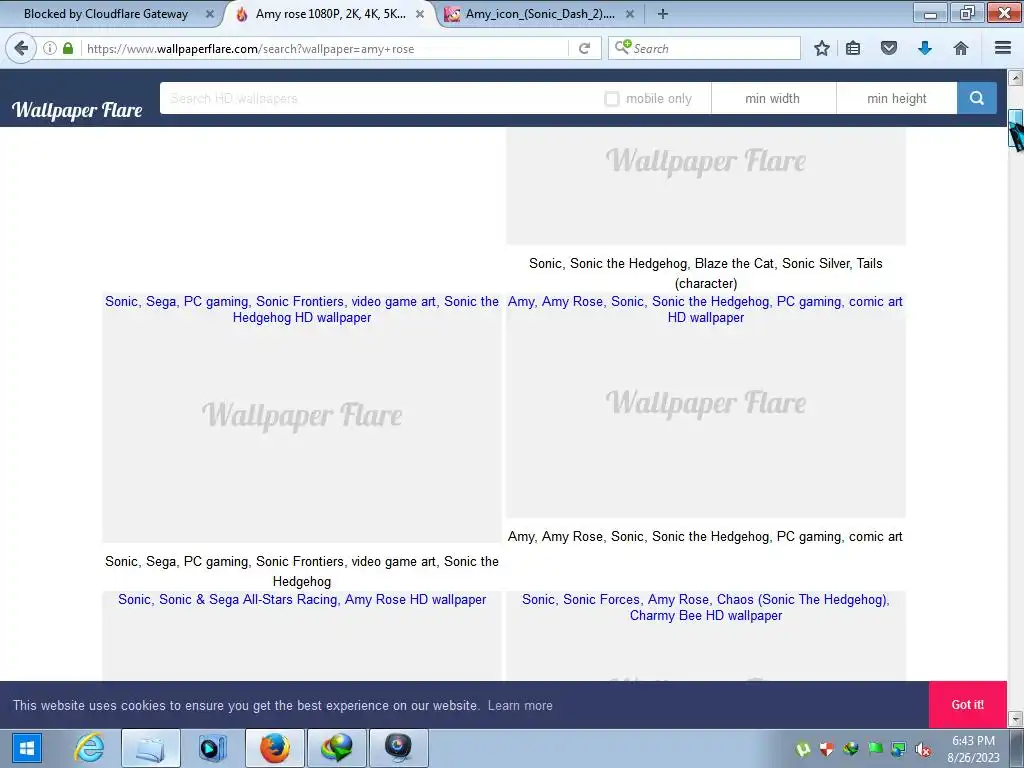Image resolution: width=1024 pixels, height=768 pixels.
Task: Open site information icon in address bar
Action: click(50, 48)
